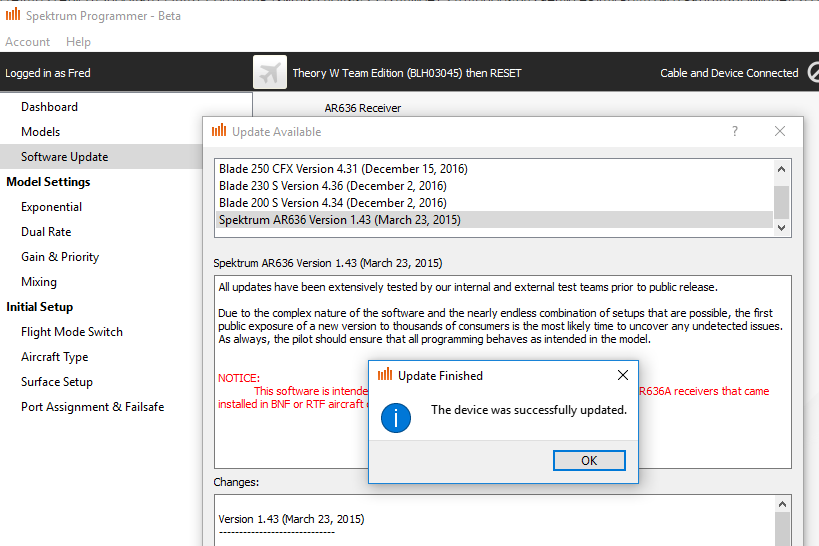The width and height of the screenshot is (819, 546).
Task: Open the Help menu
Action: tap(78, 42)
